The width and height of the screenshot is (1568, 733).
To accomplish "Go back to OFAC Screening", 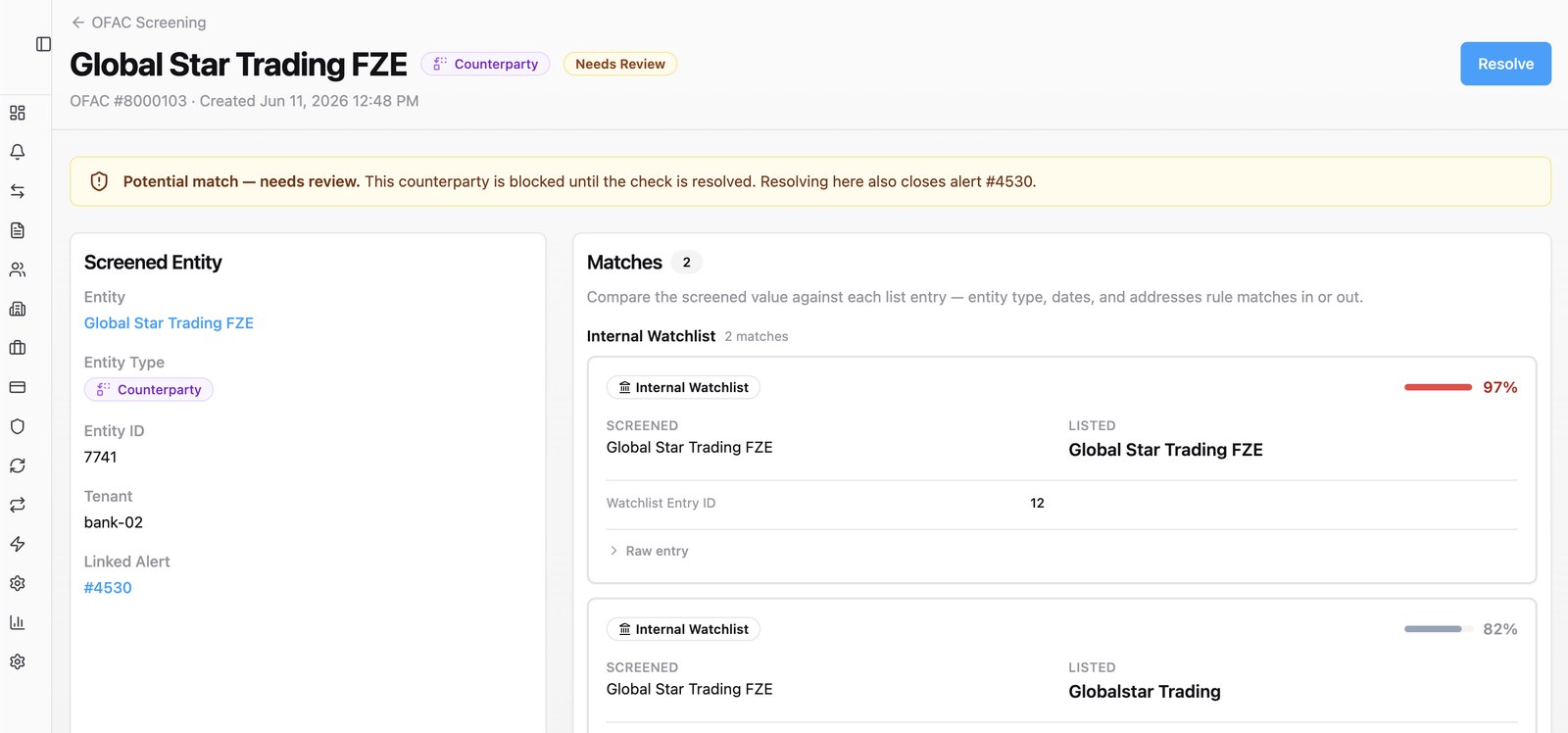I will [138, 23].
